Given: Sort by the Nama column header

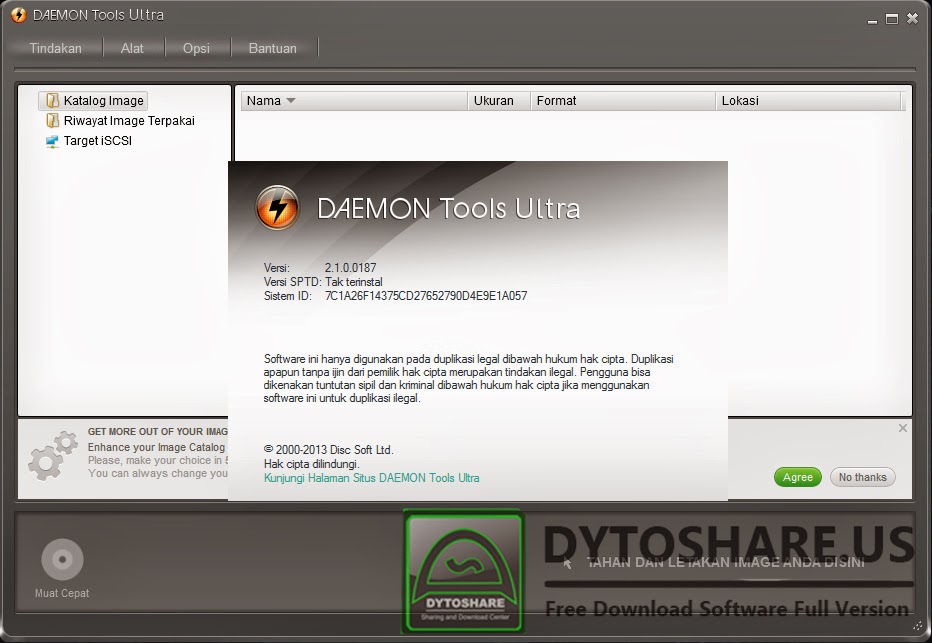Looking at the screenshot, I should coord(354,101).
